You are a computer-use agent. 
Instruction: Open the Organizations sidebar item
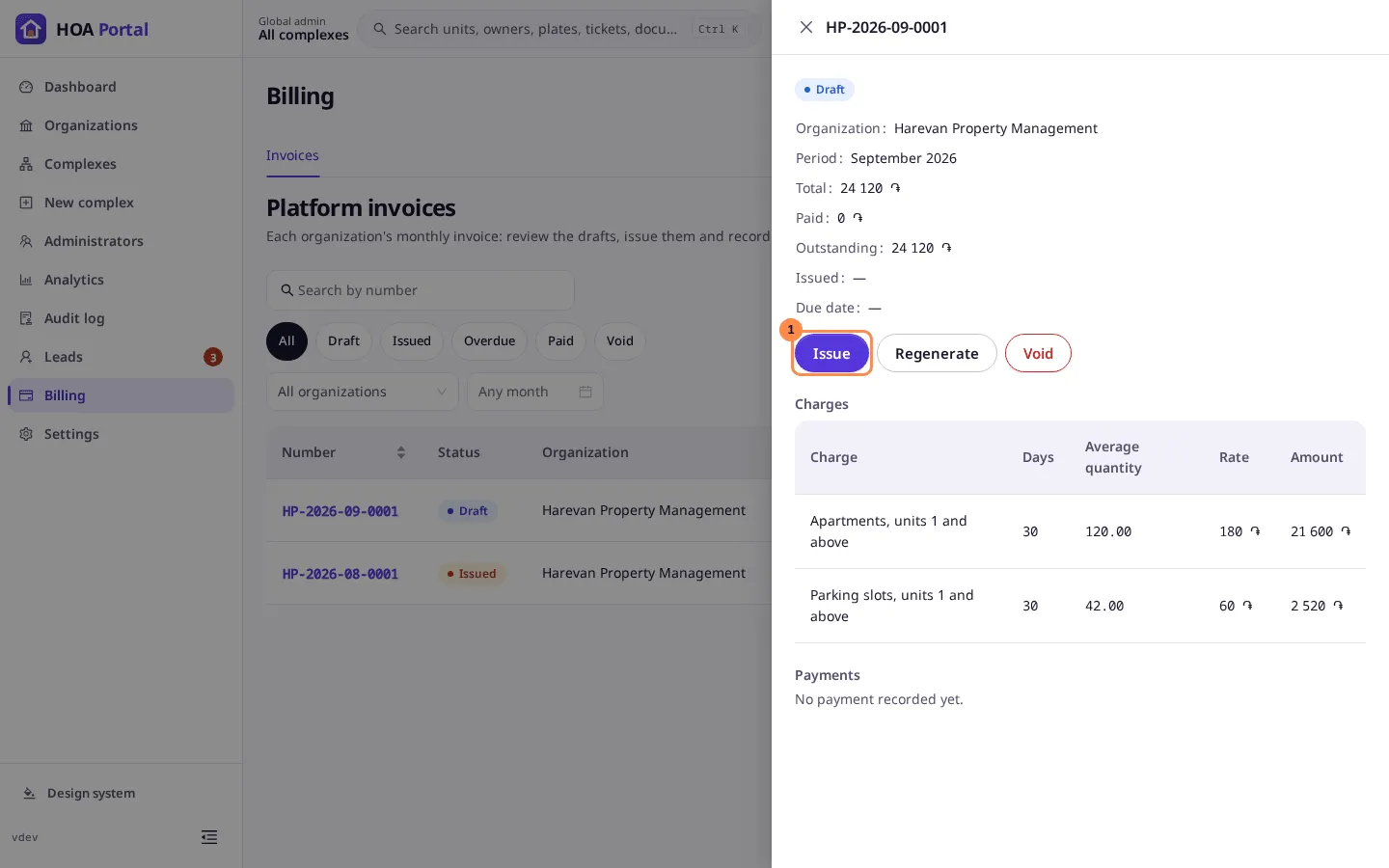[x=121, y=125]
